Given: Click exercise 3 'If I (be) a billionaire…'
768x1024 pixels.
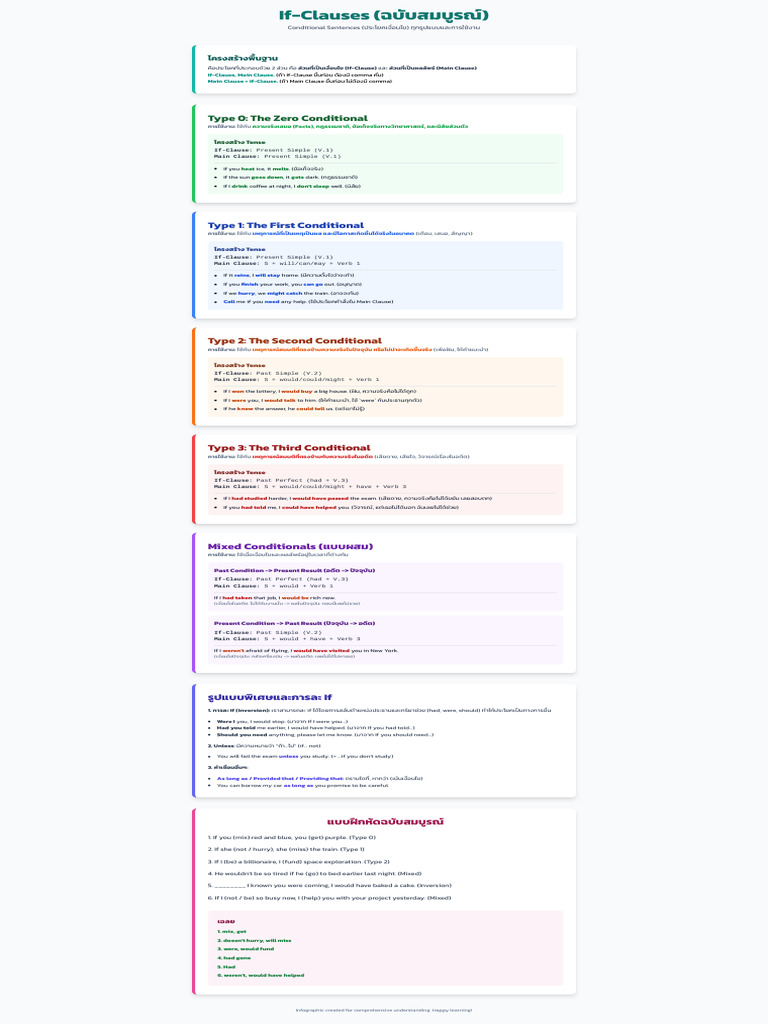Looking at the screenshot, I should [298, 862].
